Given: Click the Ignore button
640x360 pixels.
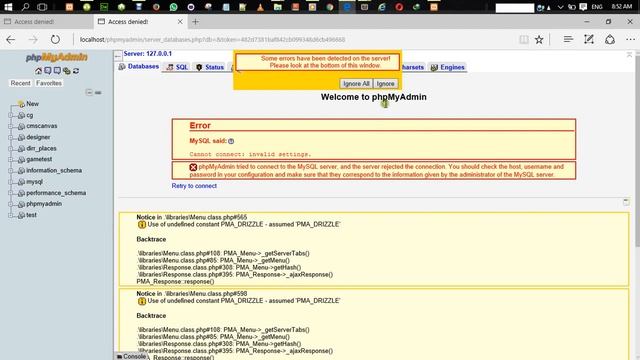Looking at the screenshot, I should coord(385,84).
